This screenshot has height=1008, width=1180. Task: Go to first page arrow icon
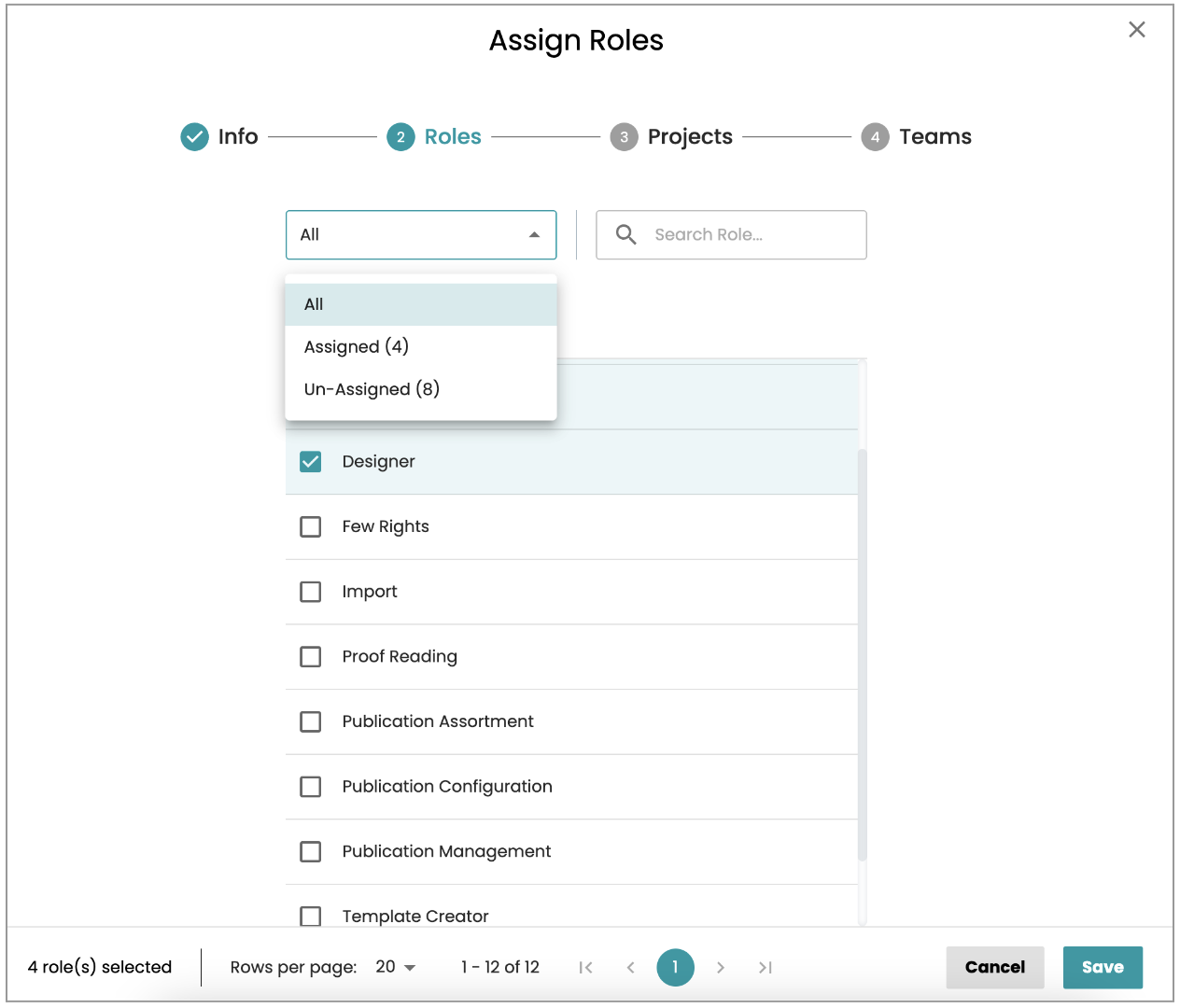tap(585, 967)
